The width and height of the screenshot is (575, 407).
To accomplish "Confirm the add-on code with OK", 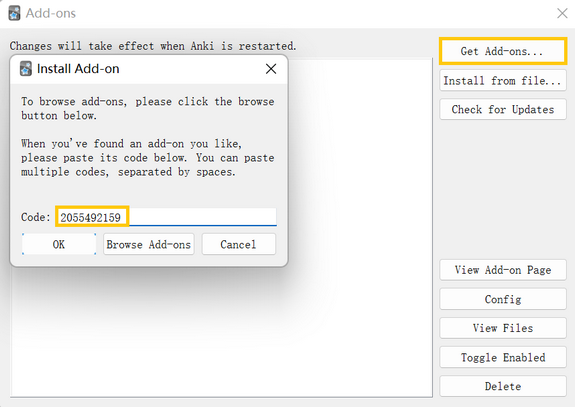I will tap(59, 244).
